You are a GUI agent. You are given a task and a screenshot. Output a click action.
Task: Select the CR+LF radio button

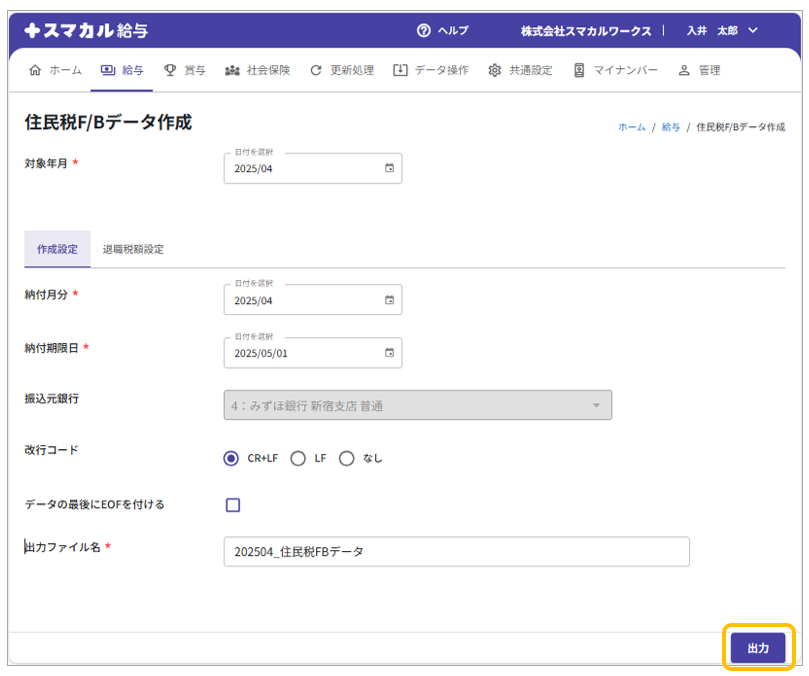[x=232, y=458]
